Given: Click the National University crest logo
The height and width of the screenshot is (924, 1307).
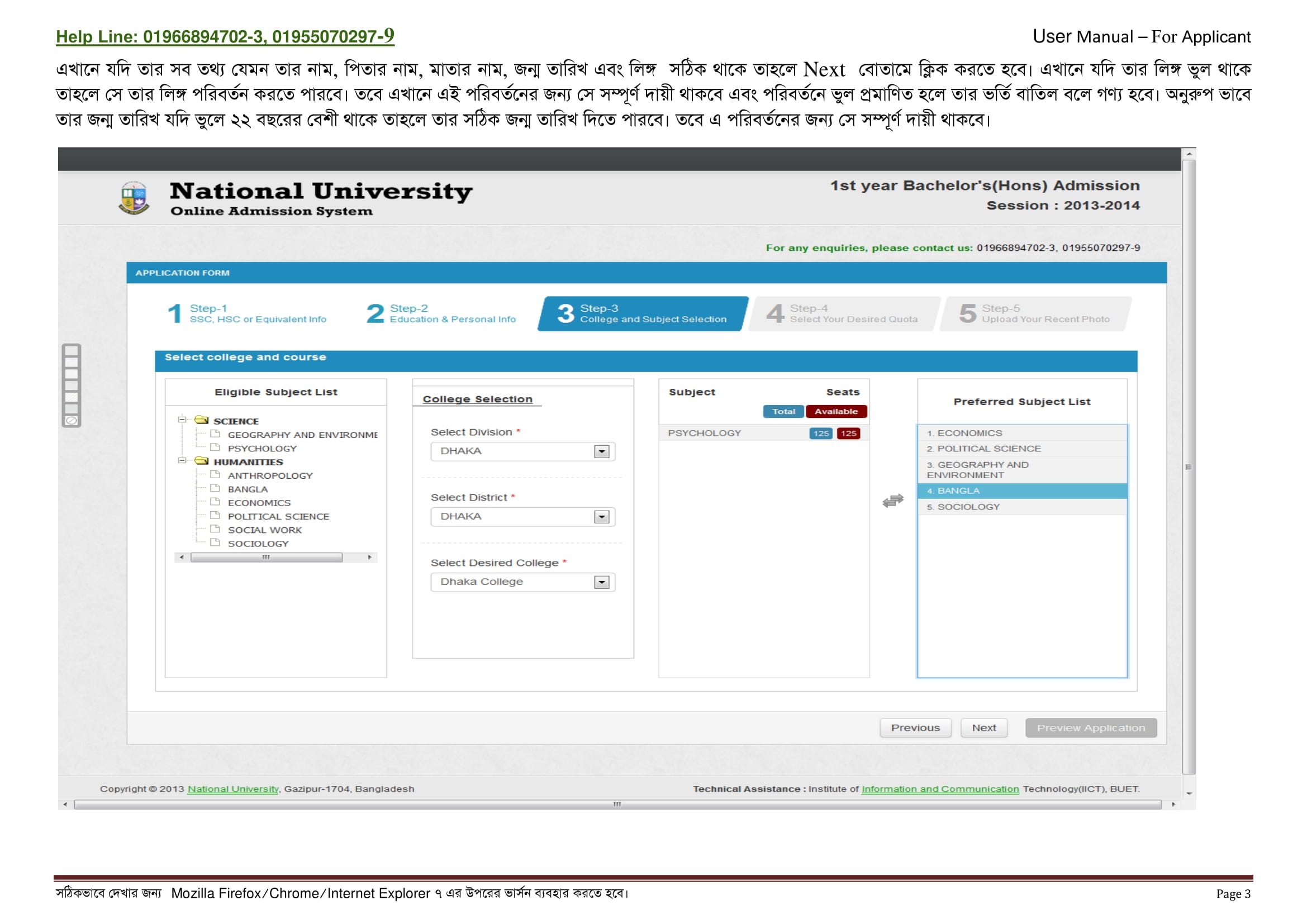Looking at the screenshot, I should [134, 197].
